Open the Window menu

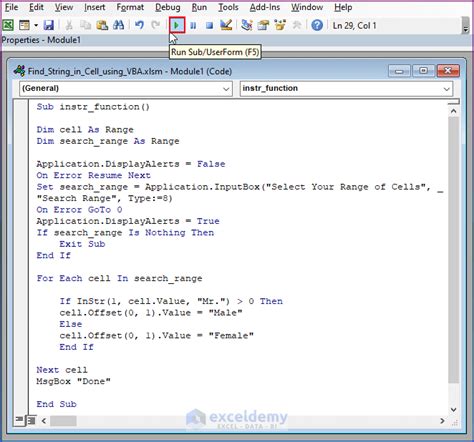tap(307, 7)
